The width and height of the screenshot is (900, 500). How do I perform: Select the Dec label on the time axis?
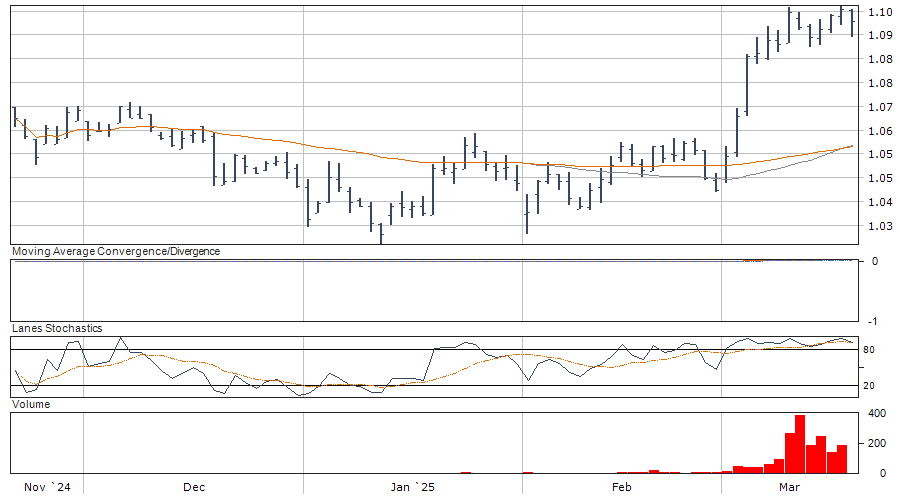point(194,488)
